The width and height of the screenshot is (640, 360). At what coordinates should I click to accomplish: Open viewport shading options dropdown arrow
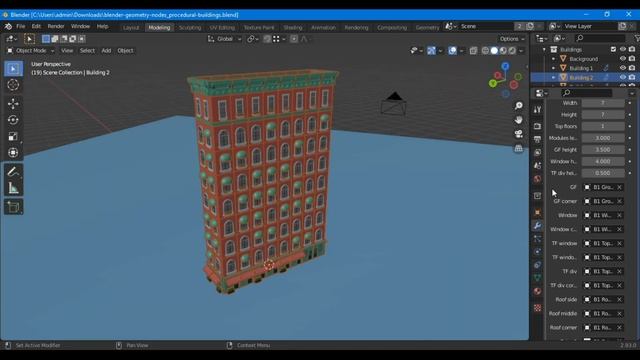click(521, 51)
